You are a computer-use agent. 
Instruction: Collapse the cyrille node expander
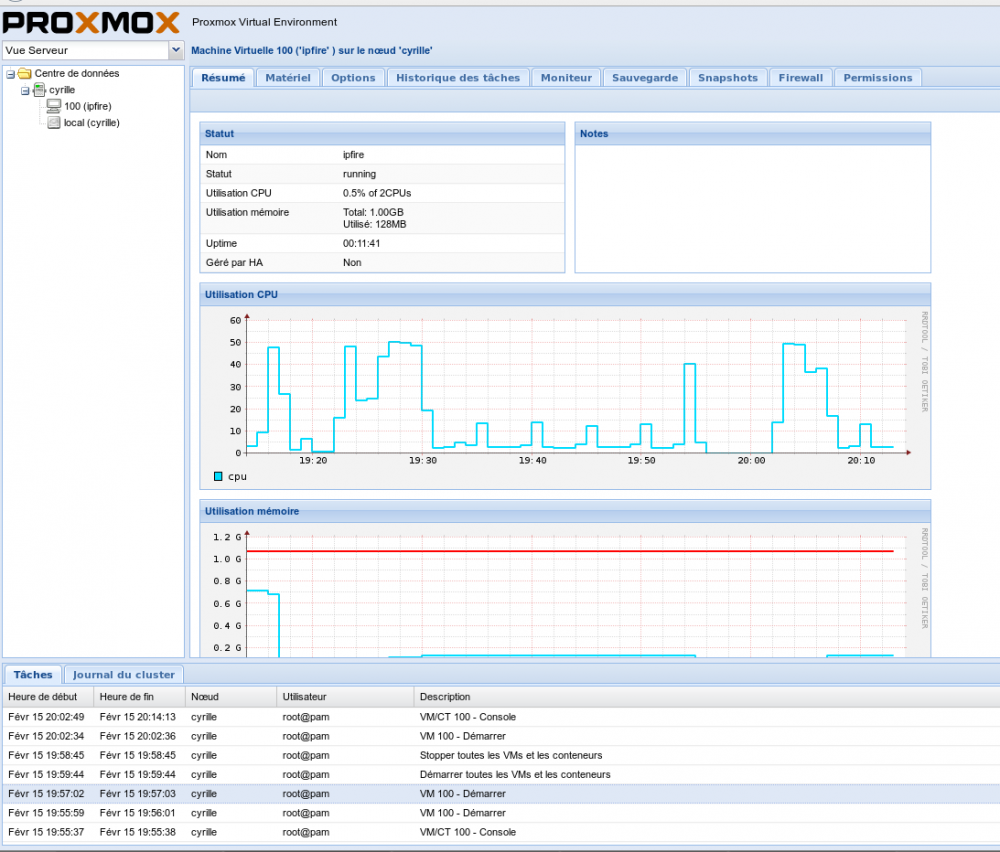click(x=25, y=90)
